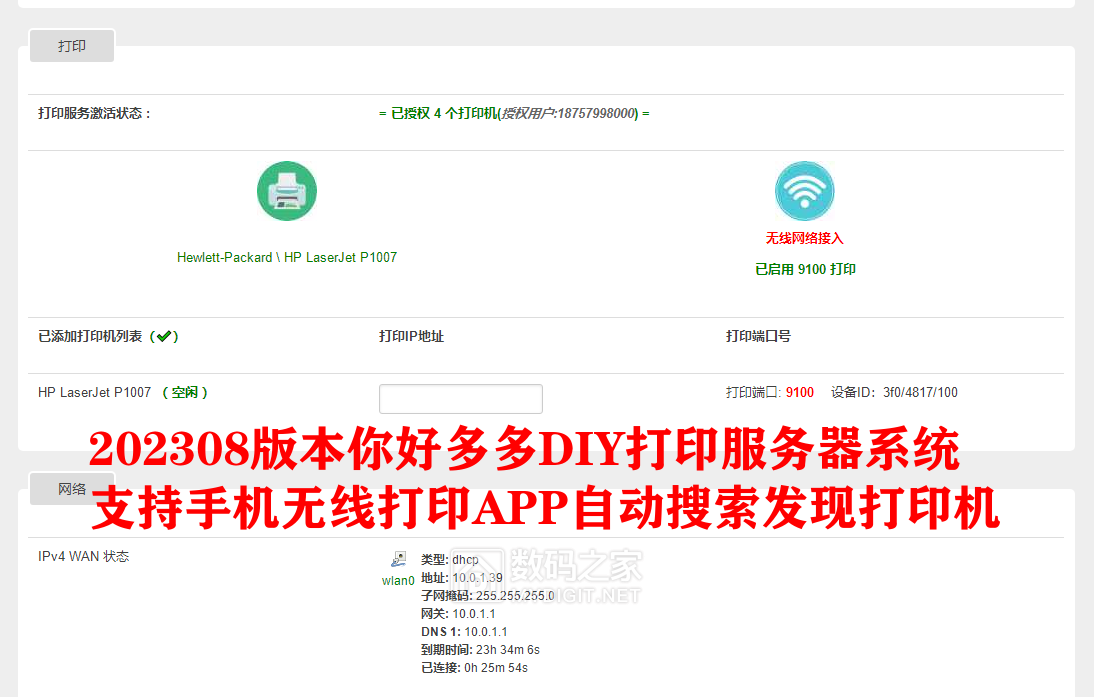Click the 设备ID 3f0/4817/100 value
The height and width of the screenshot is (697, 1094).
pyautogui.click(x=894, y=393)
